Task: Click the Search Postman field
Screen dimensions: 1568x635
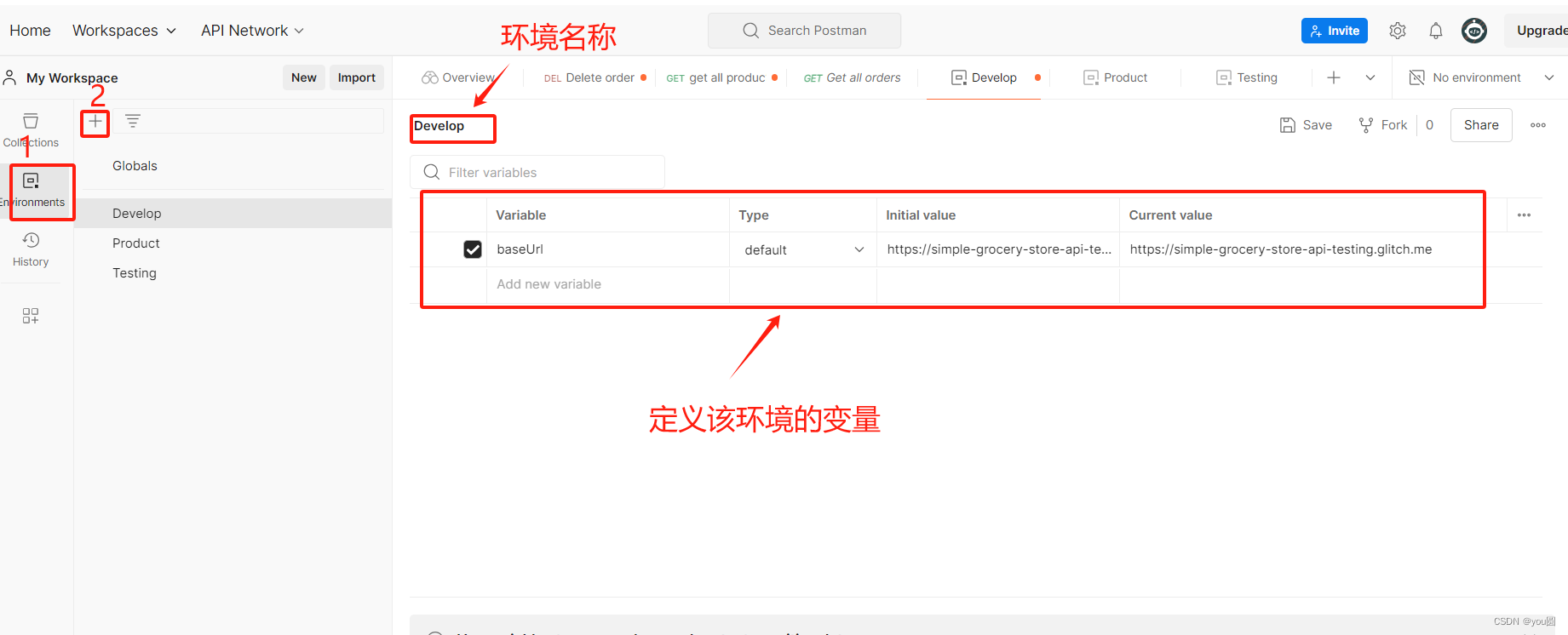Action: (x=804, y=31)
